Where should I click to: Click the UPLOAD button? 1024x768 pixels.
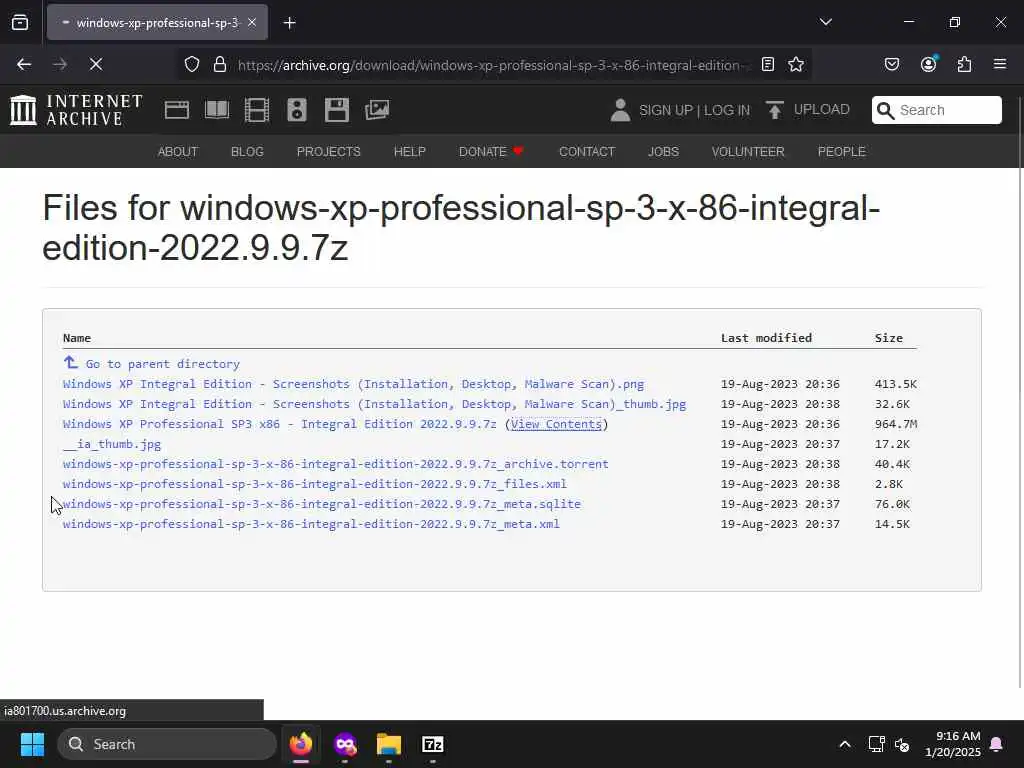[808, 110]
